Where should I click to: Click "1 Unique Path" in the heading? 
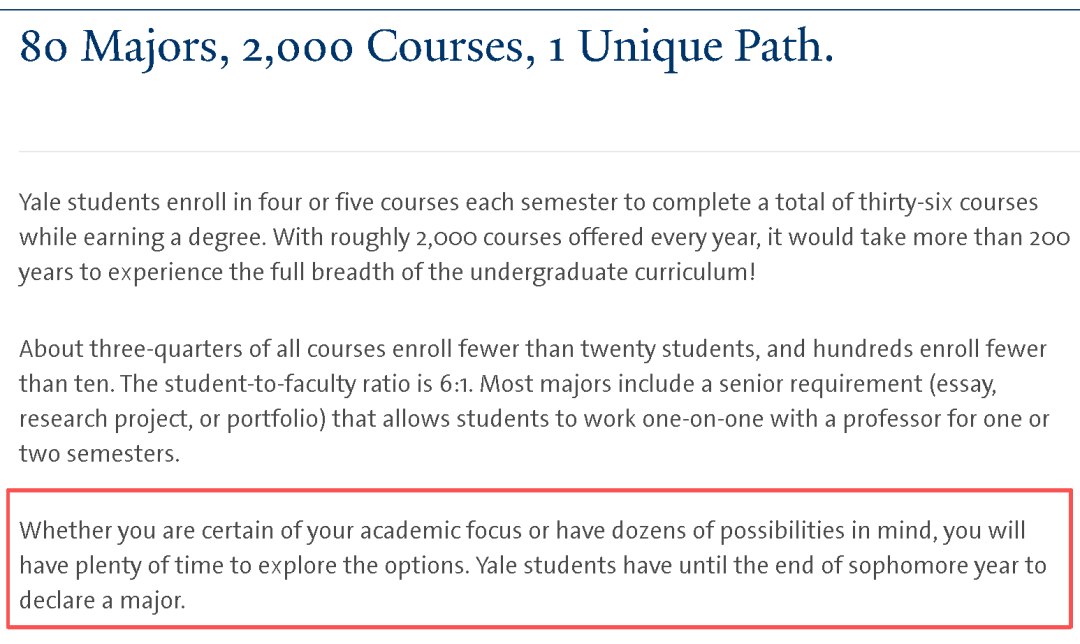(x=690, y=47)
